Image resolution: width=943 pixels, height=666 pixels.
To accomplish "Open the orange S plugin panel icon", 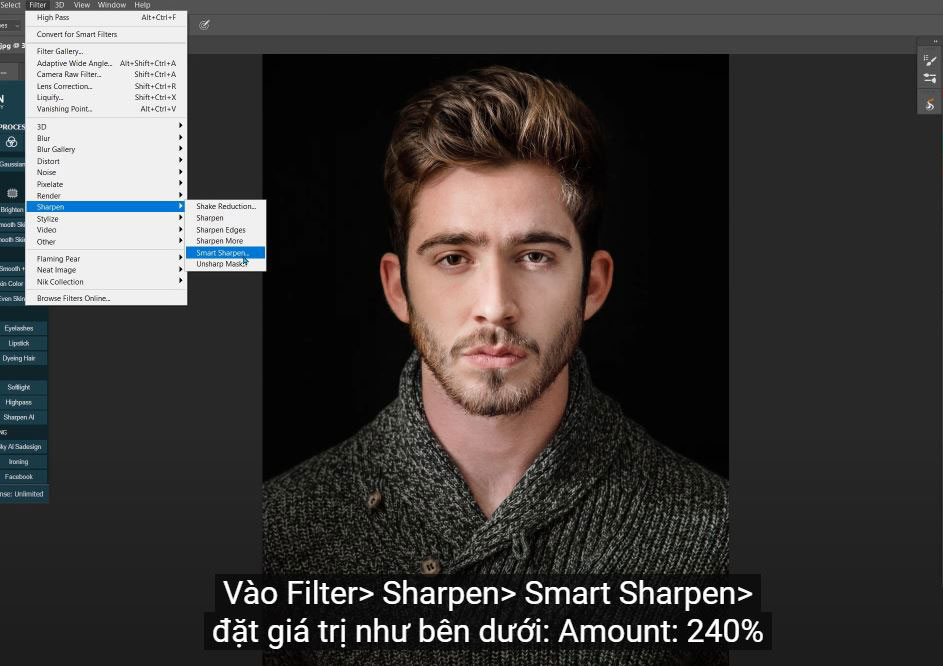I will coord(930,104).
